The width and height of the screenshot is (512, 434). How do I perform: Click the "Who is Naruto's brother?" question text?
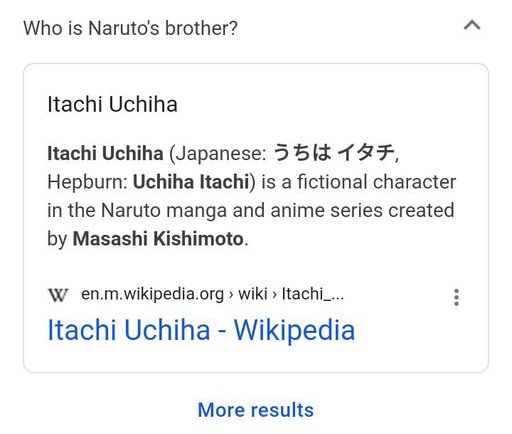[x=131, y=28]
